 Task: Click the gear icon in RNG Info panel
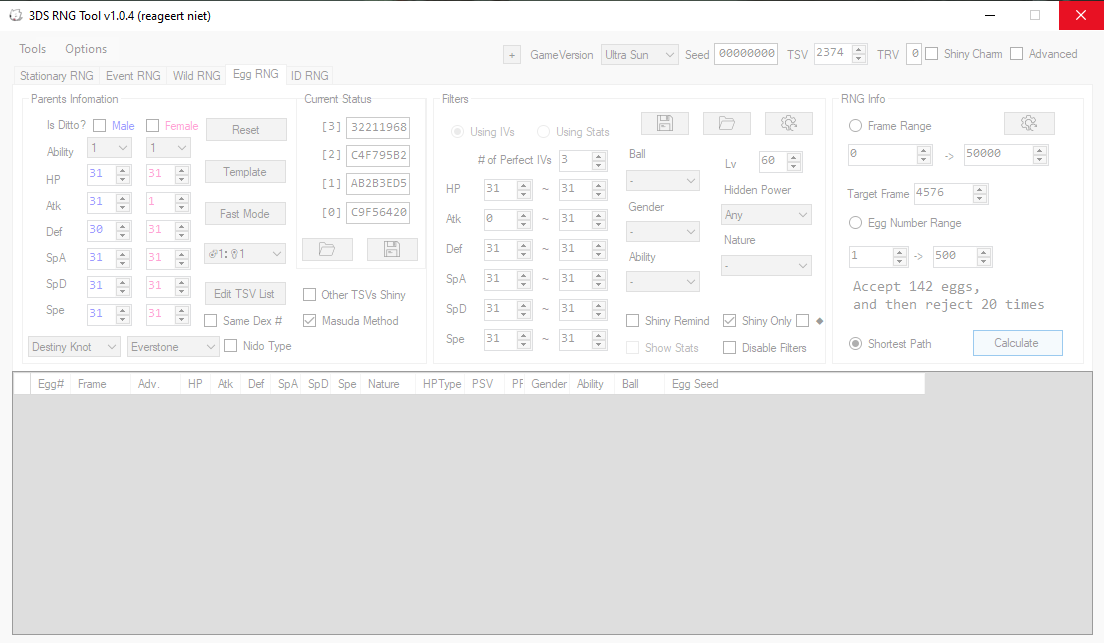pyautogui.click(x=1028, y=123)
